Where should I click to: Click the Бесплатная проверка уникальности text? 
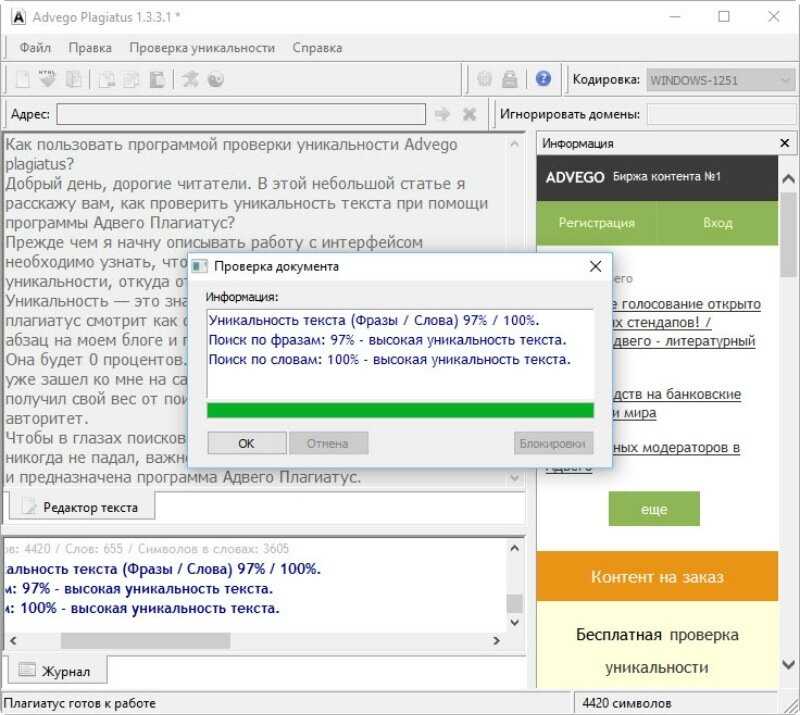657,651
